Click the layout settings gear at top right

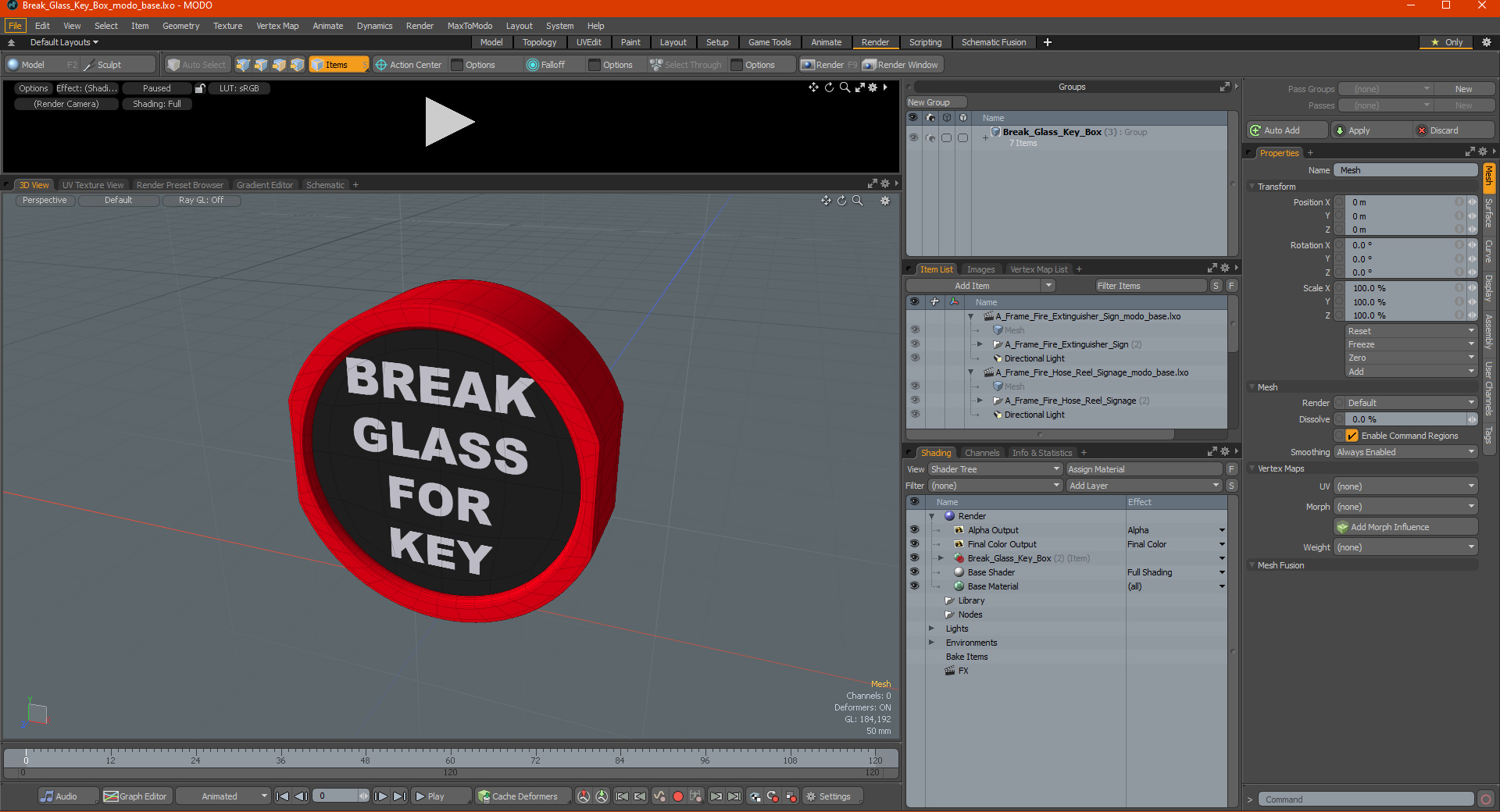1487,42
